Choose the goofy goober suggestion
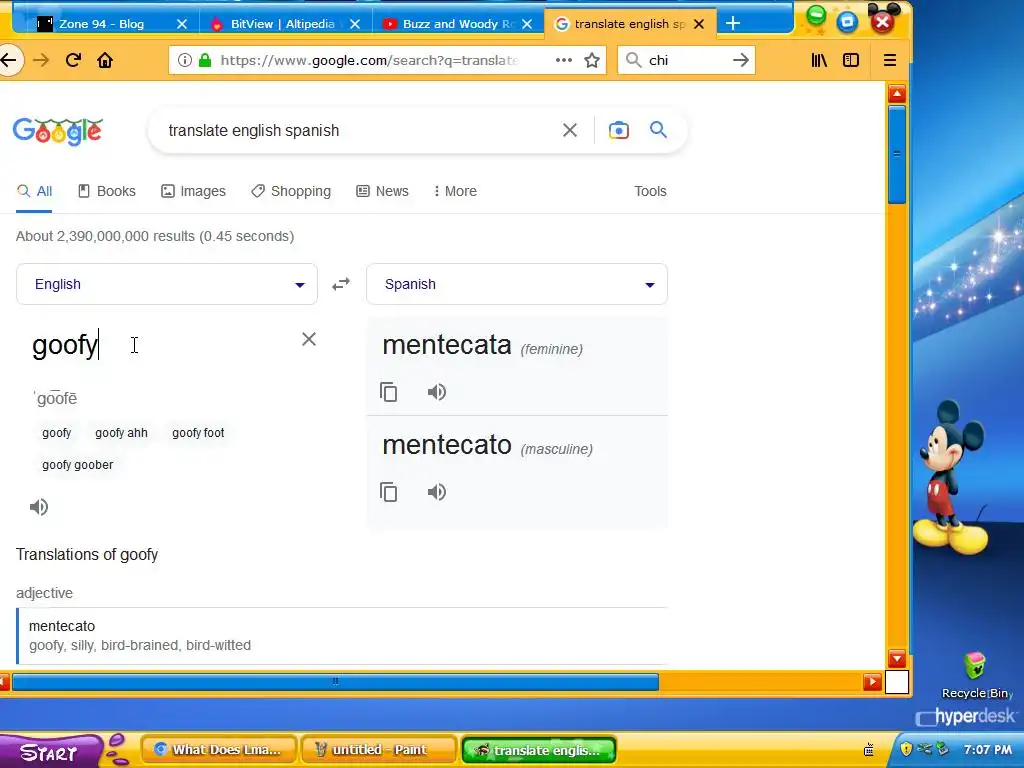This screenshot has height=768, width=1024. 78,465
